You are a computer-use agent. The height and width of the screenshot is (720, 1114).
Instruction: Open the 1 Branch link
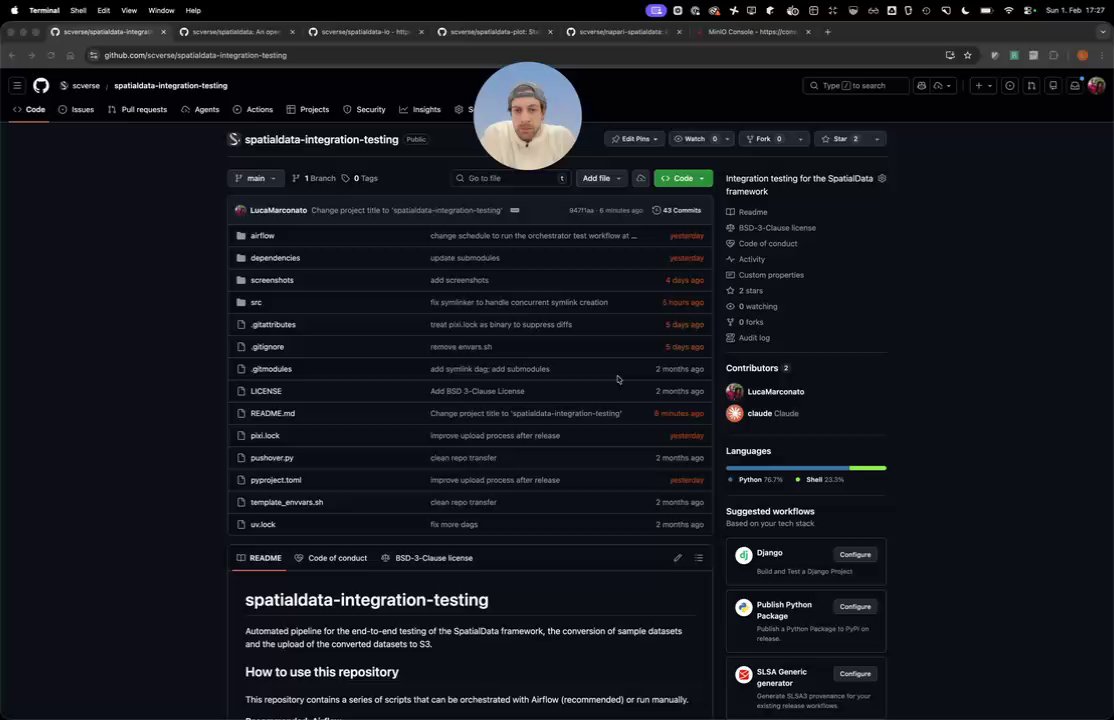[313, 178]
